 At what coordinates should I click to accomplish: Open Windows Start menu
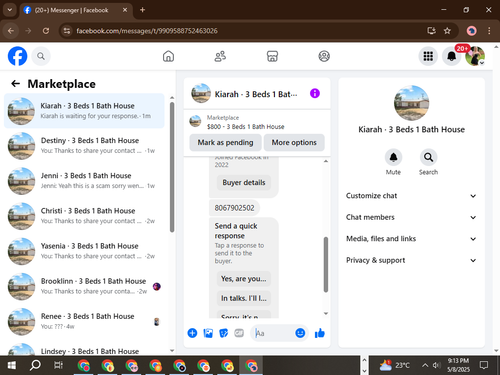point(12,366)
